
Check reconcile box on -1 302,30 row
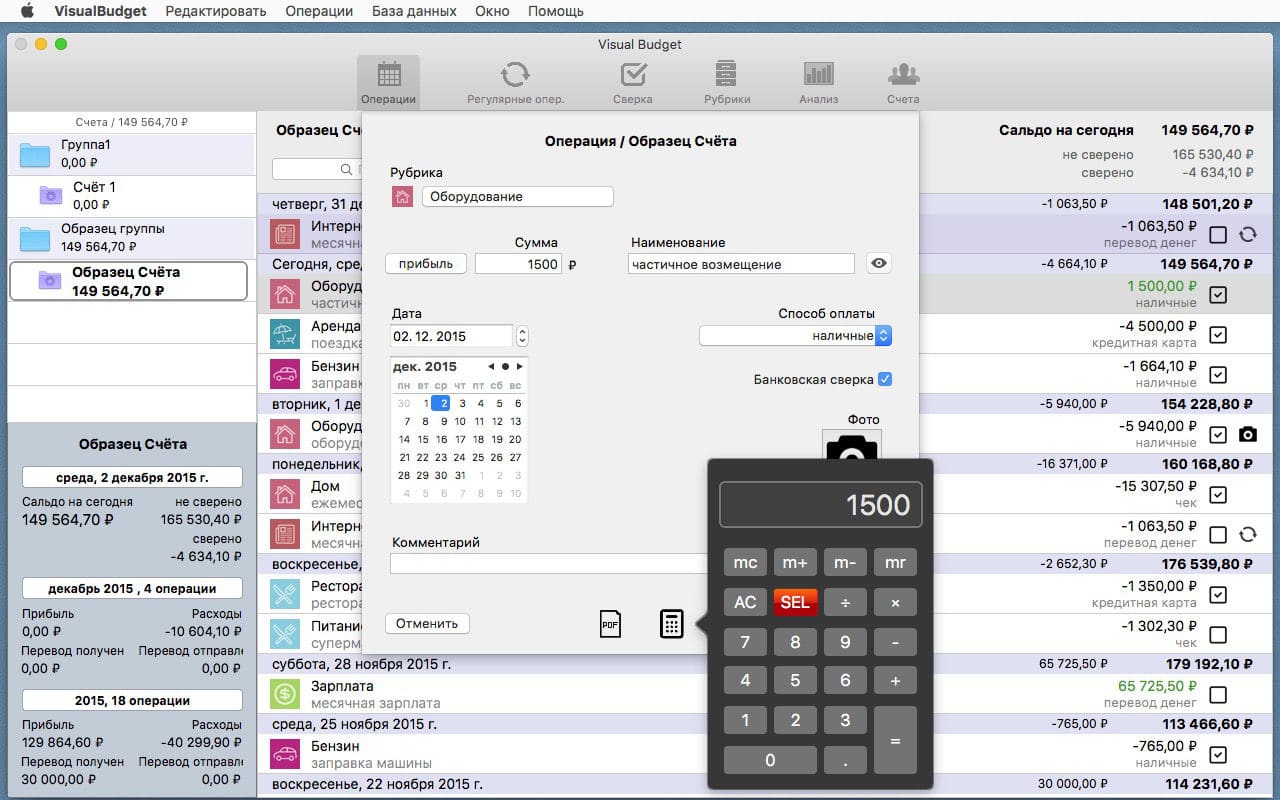pos(1218,635)
